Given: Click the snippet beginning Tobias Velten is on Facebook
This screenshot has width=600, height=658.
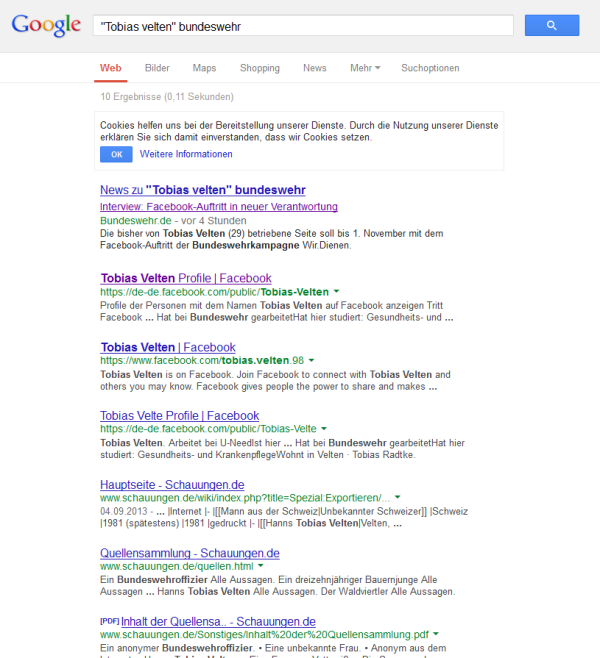Looking at the screenshot, I should pos(275,380).
